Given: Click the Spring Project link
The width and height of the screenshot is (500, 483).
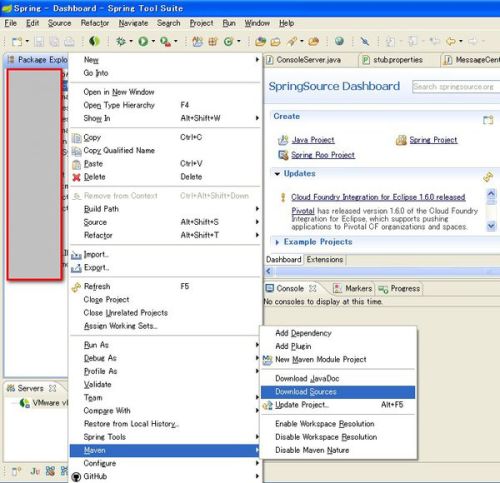Looking at the screenshot, I should pos(433,140).
